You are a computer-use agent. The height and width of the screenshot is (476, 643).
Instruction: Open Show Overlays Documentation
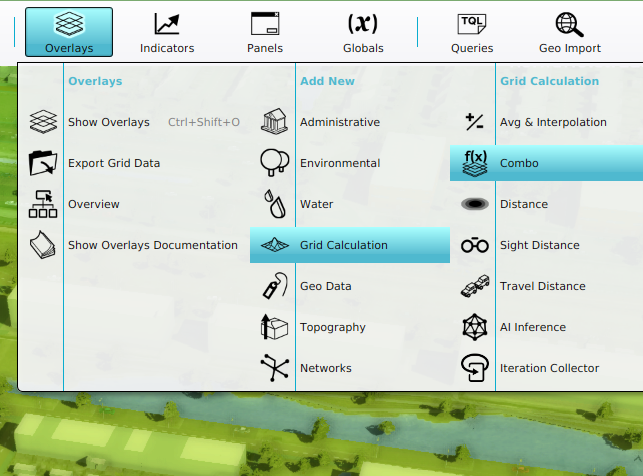[x=152, y=245]
